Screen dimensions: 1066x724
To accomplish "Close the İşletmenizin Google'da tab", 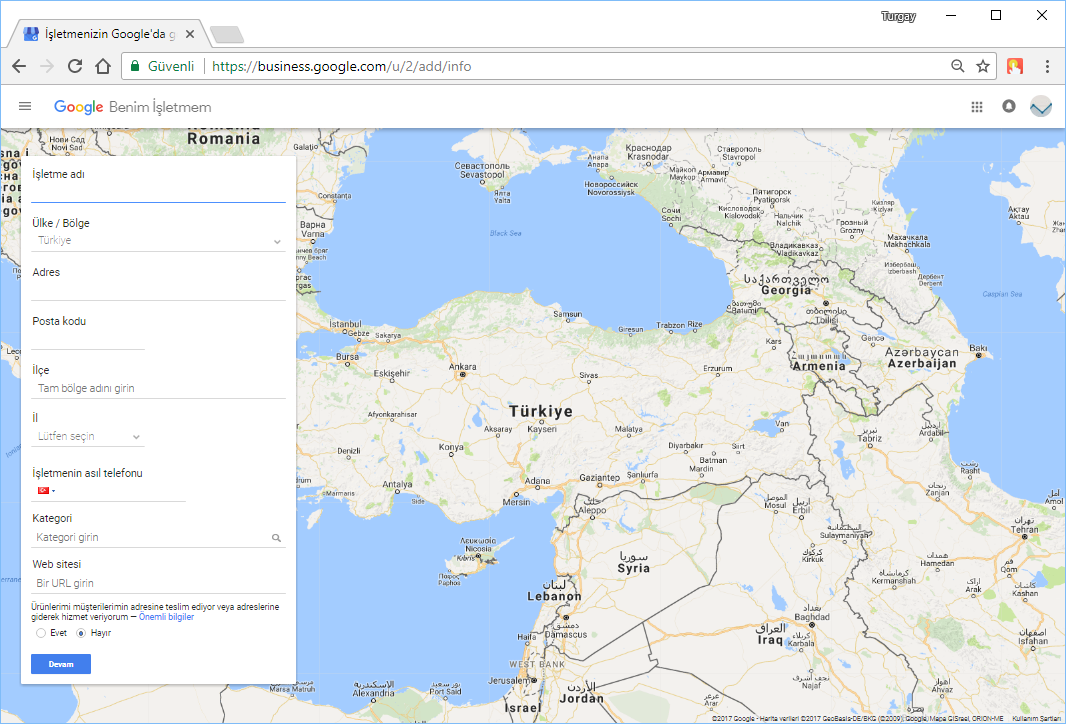I will [190, 33].
